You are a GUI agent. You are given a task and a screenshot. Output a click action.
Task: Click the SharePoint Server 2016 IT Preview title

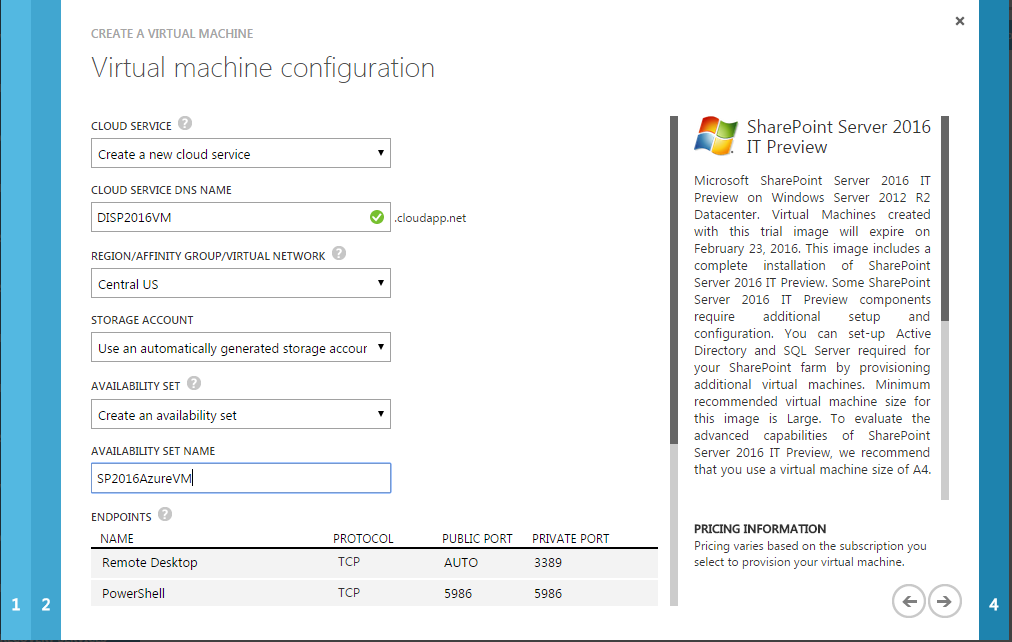pos(838,137)
